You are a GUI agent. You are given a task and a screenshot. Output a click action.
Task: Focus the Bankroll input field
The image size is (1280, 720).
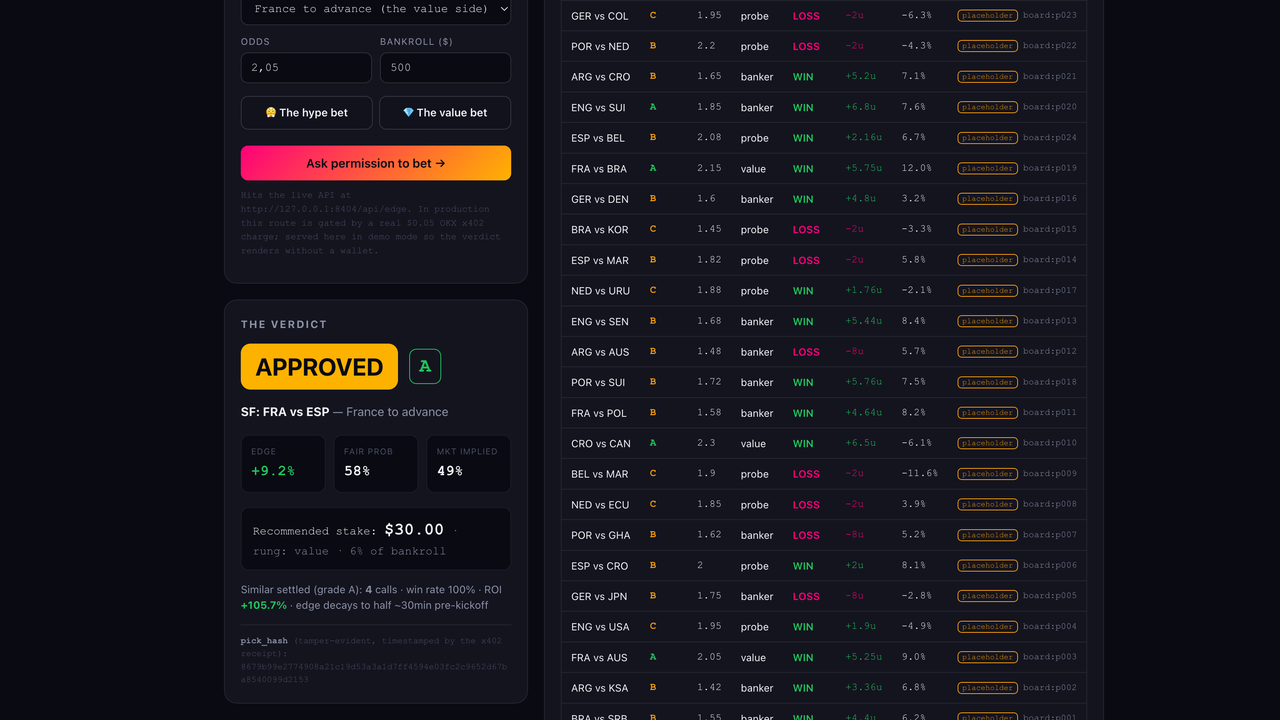tap(445, 68)
